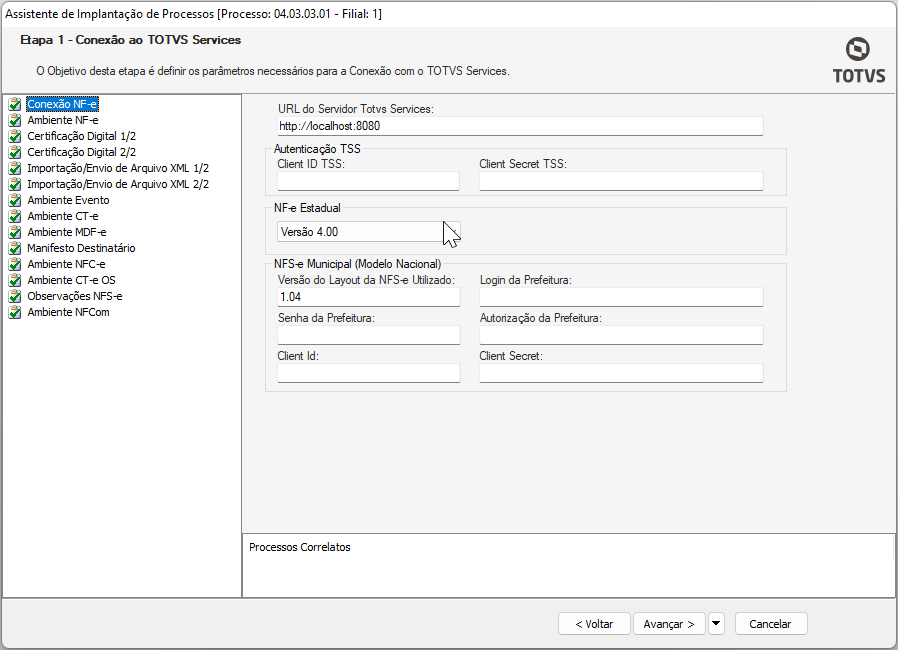The width and height of the screenshot is (898, 650).
Task: Click the Senha da Prefeitura field
Action: click(x=369, y=335)
